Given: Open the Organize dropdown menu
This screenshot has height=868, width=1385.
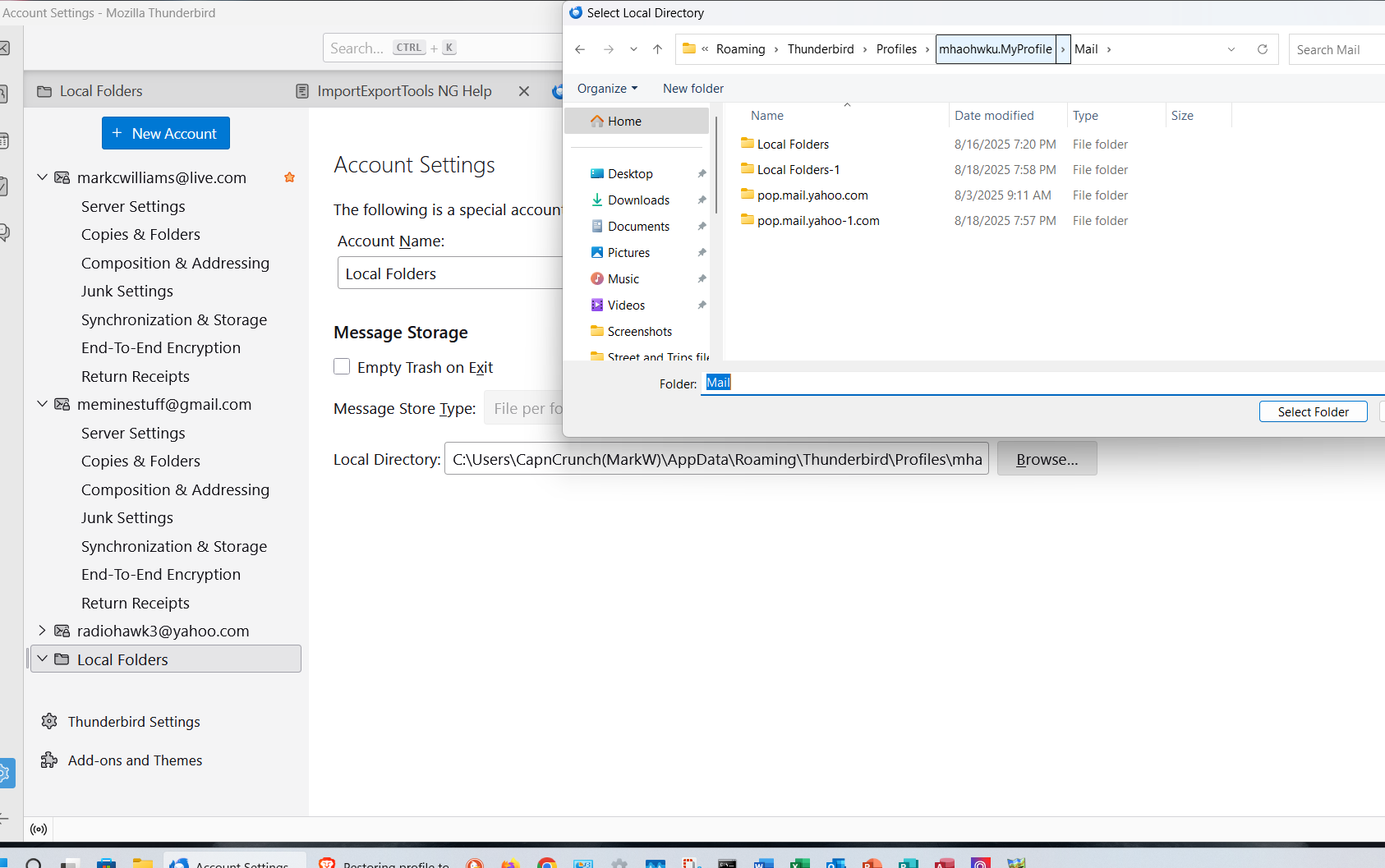Looking at the screenshot, I should (607, 89).
